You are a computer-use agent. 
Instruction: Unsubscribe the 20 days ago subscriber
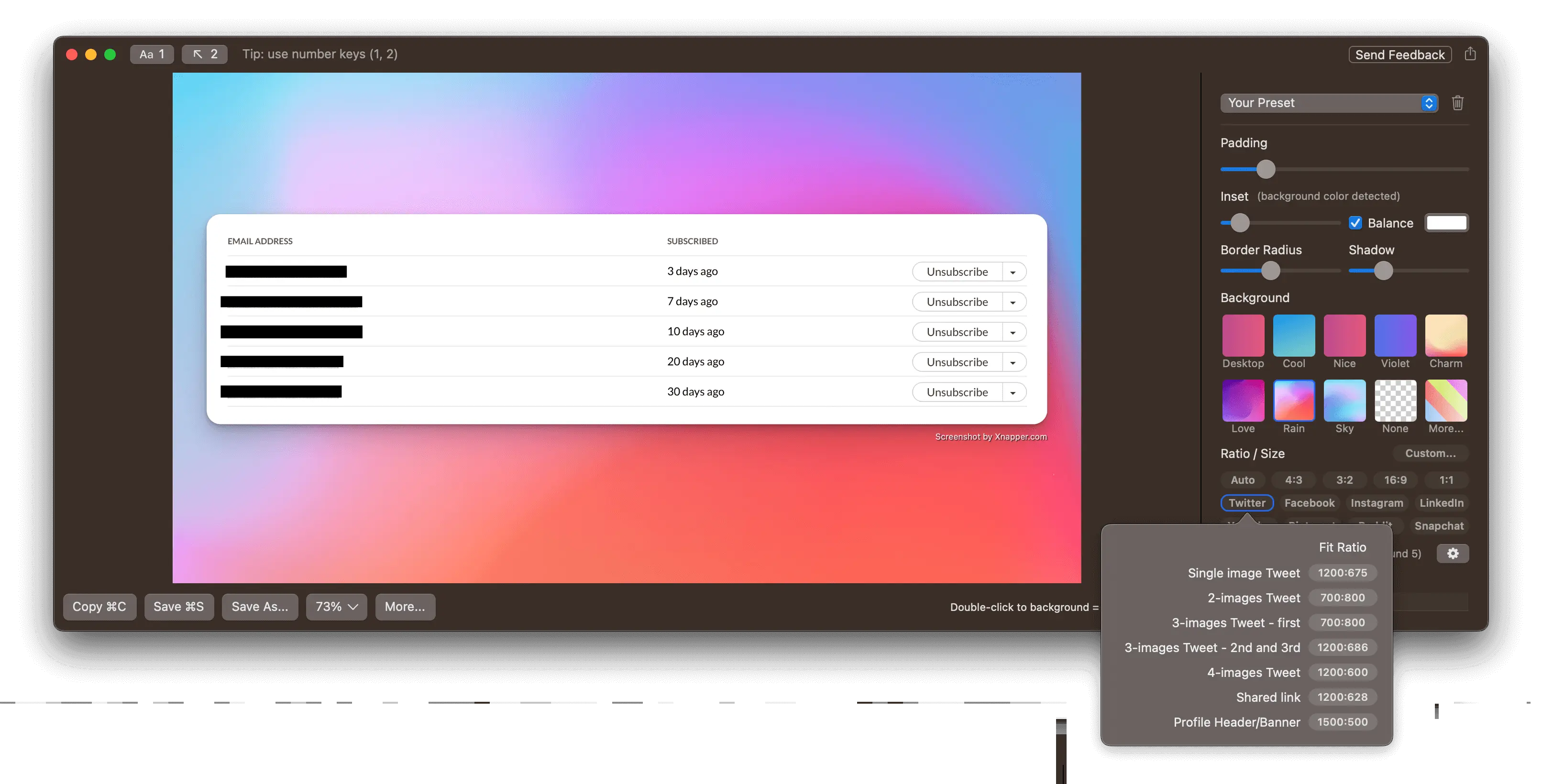[x=957, y=362]
